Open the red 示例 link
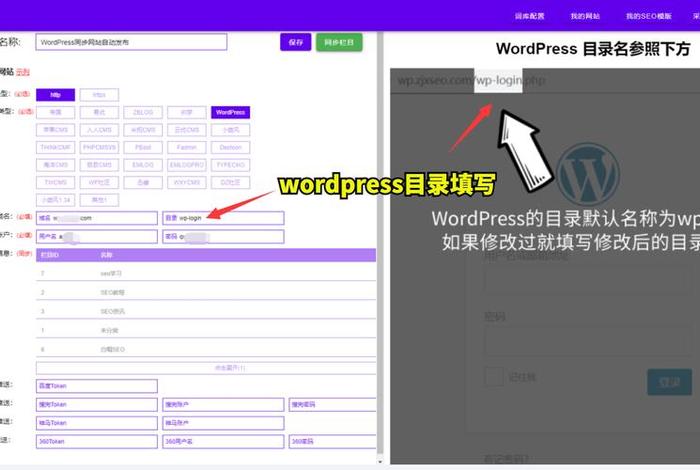This screenshot has height=470, width=700. coord(23,72)
